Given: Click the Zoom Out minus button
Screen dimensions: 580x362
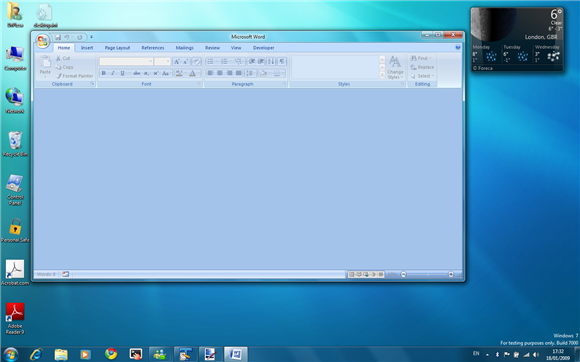Looking at the screenshot, I should [x=404, y=274].
